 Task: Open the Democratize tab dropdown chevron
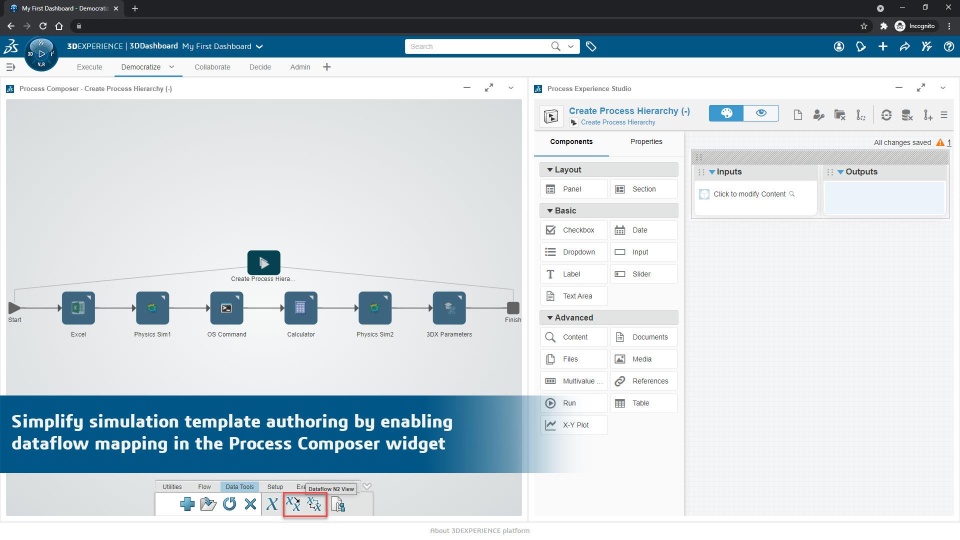tap(171, 67)
